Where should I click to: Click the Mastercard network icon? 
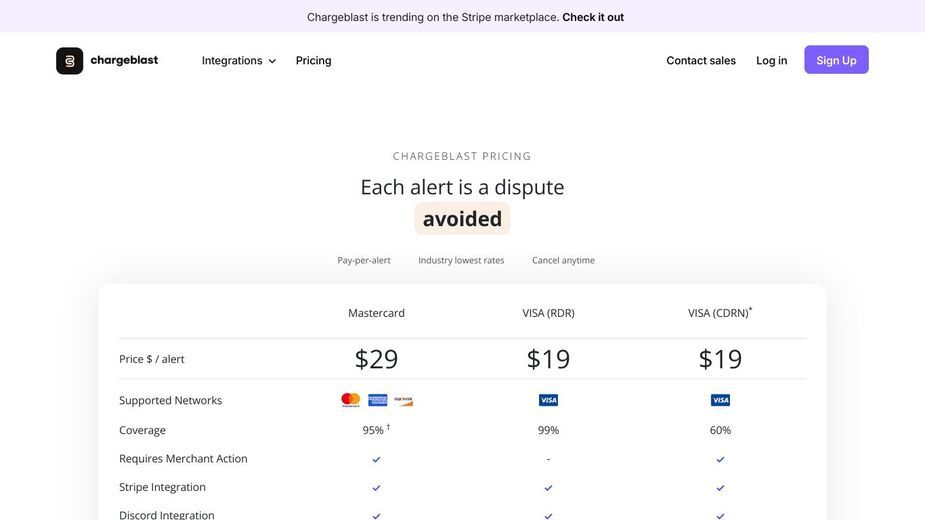pyautogui.click(x=350, y=400)
